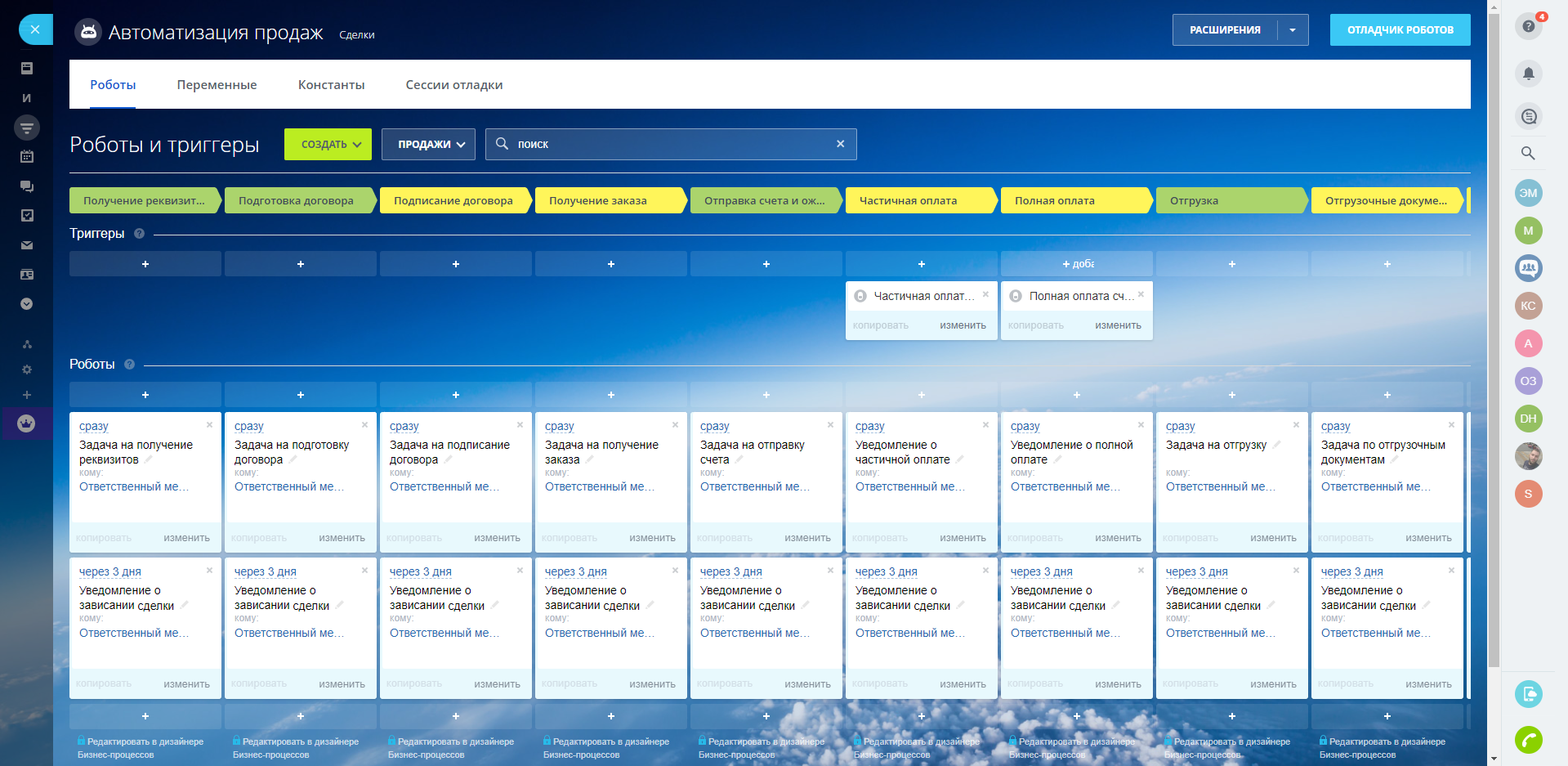Select the yellow Подписание договора stage
This screenshot has width=1568, height=766.
[453, 201]
